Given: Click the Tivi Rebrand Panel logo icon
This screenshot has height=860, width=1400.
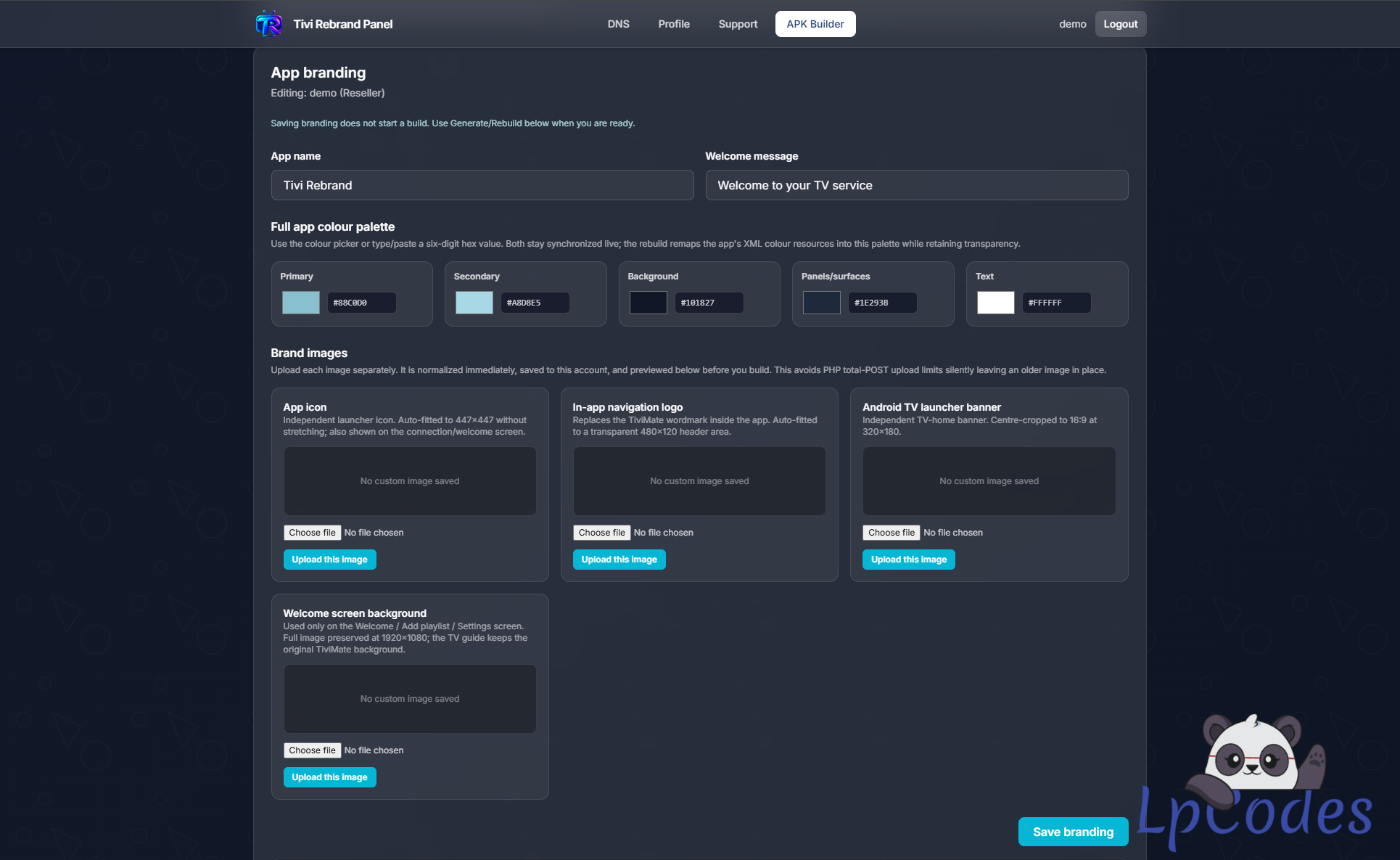Looking at the screenshot, I should point(269,24).
